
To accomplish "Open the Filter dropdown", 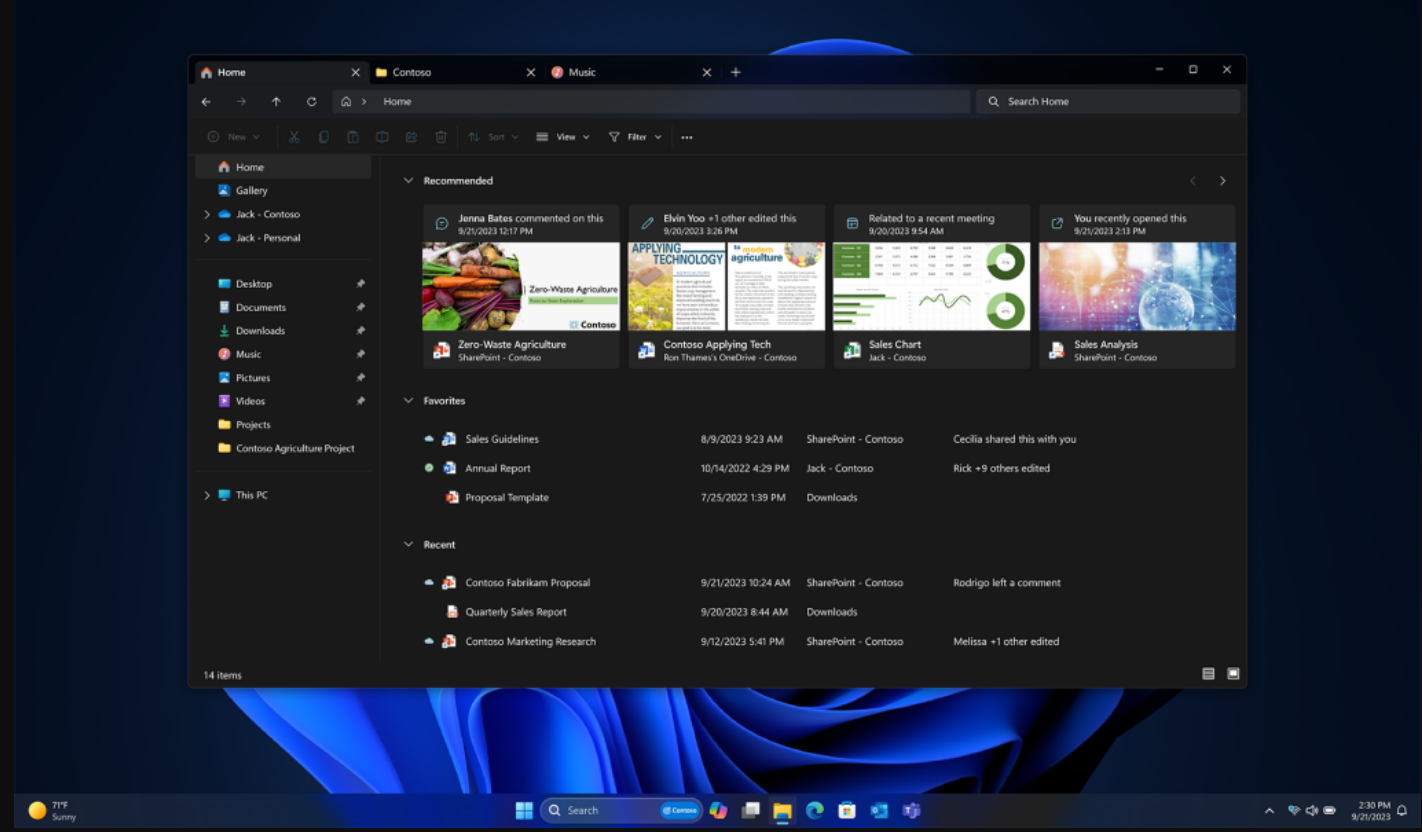I will coord(634,136).
